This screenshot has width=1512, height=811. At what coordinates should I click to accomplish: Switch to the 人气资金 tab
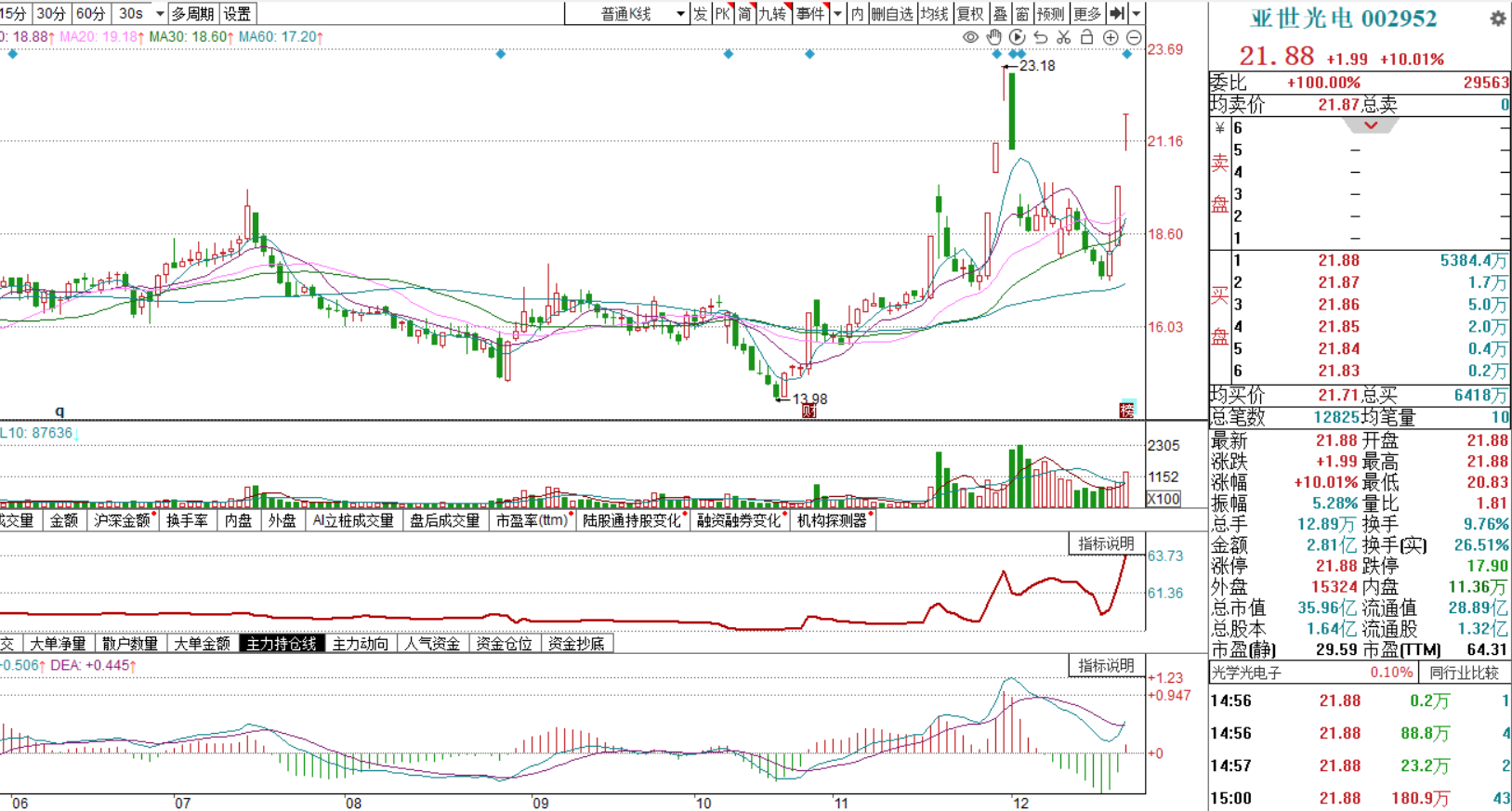click(433, 643)
